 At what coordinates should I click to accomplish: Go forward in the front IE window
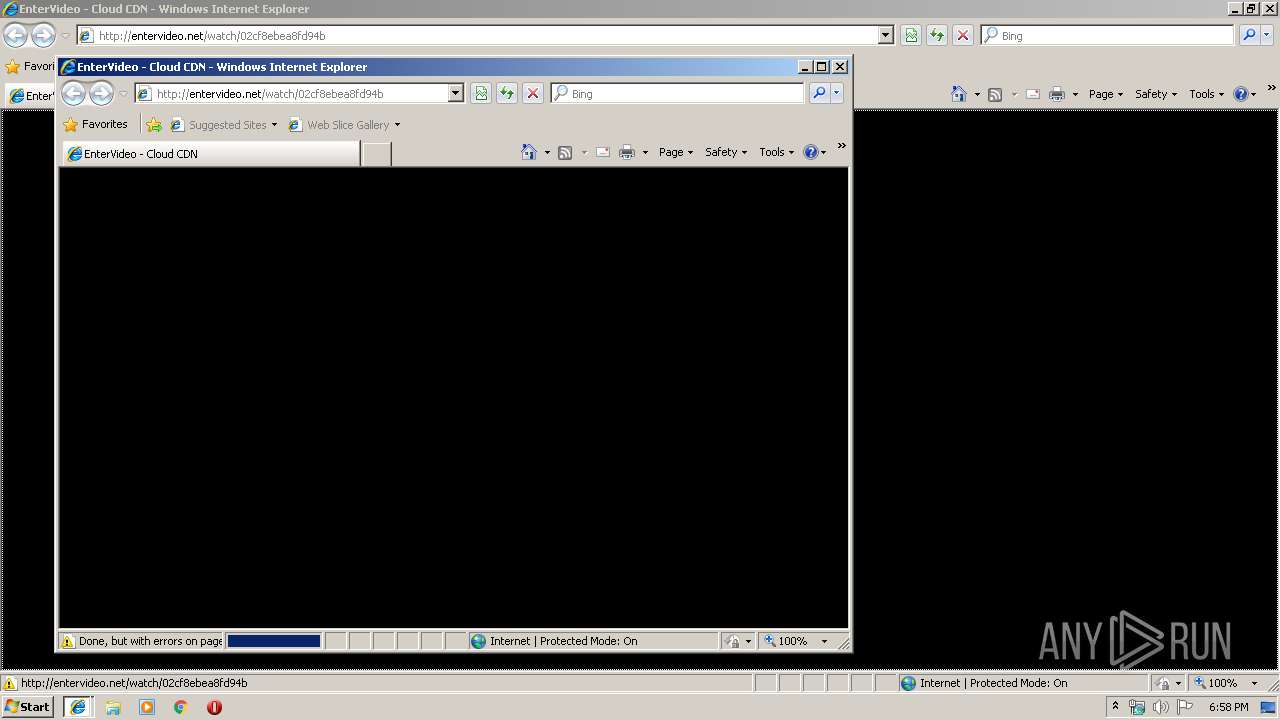pyautogui.click(x=101, y=94)
